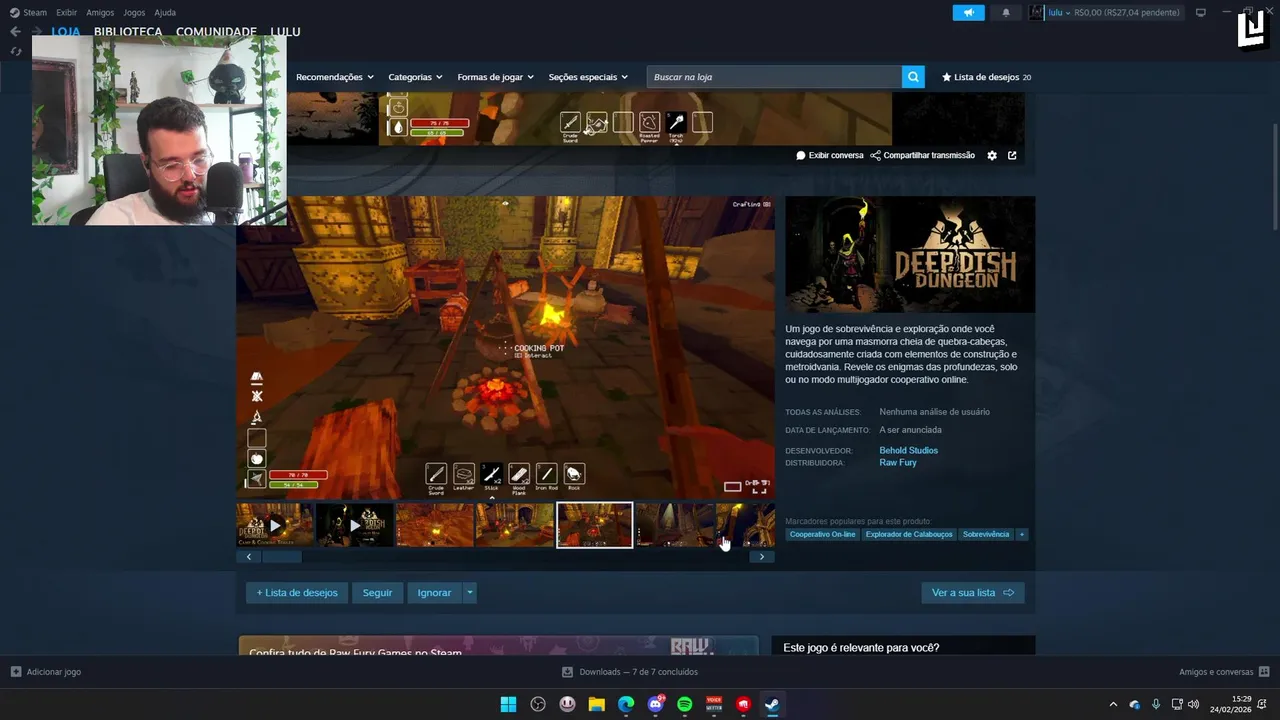The height and width of the screenshot is (720, 1280).
Task: Open the Categorias dropdown menu
Action: point(415,77)
